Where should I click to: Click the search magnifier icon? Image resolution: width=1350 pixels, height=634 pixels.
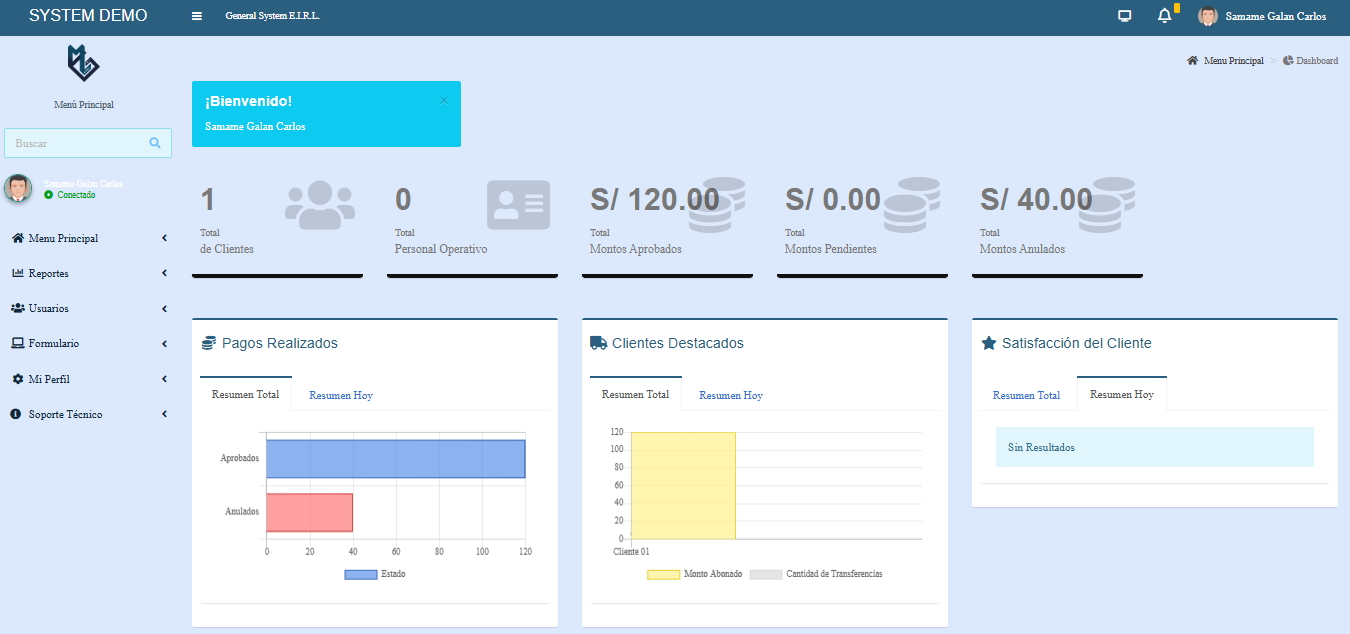155,143
